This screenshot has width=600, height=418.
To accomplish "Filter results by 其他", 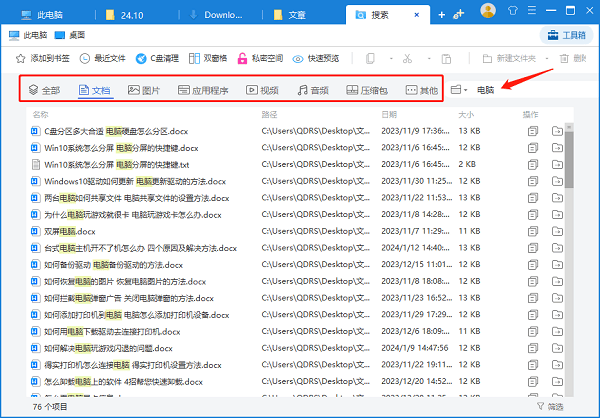I will coord(422,90).
